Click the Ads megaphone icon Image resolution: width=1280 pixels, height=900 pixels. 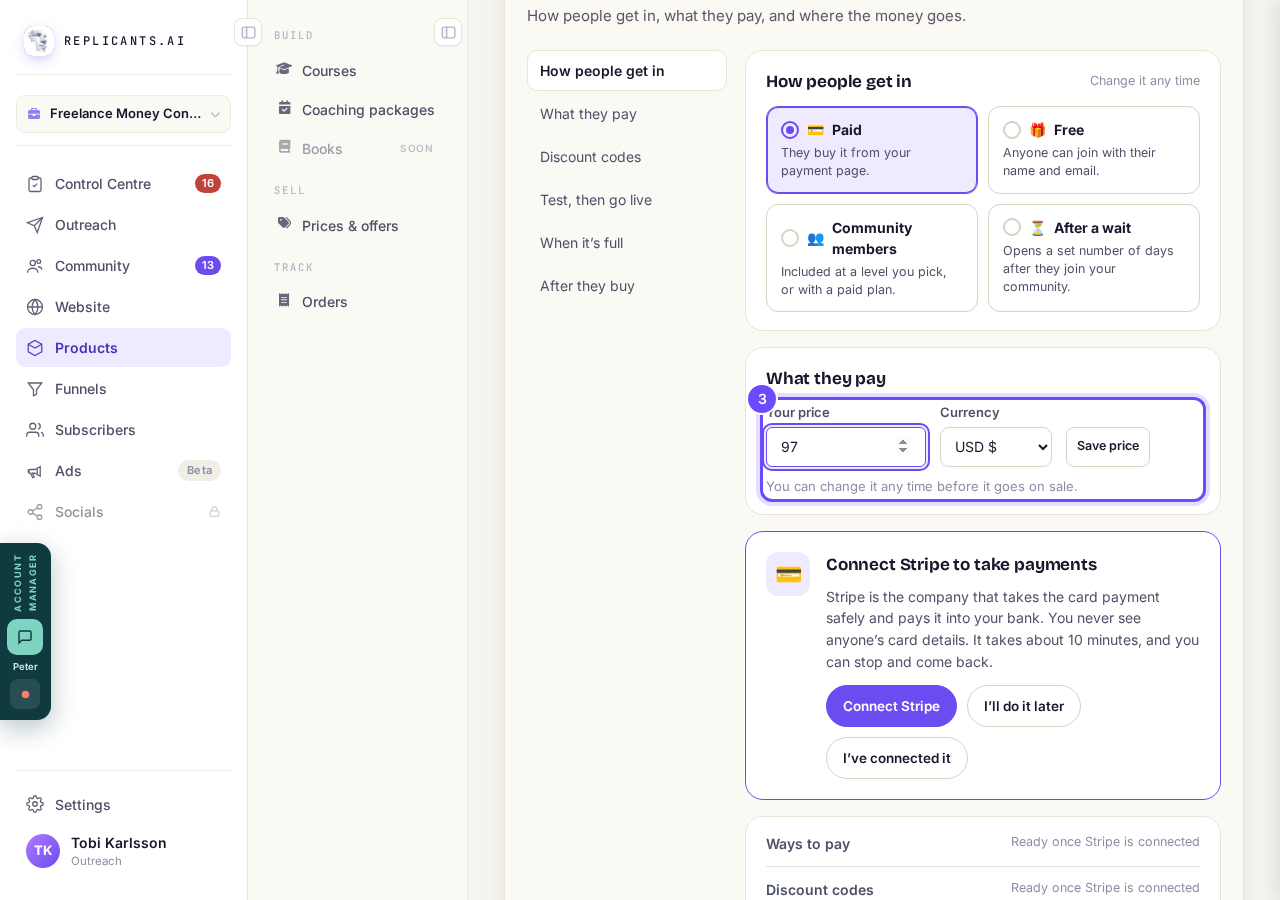pyautogui.click(x=35, y=471)
